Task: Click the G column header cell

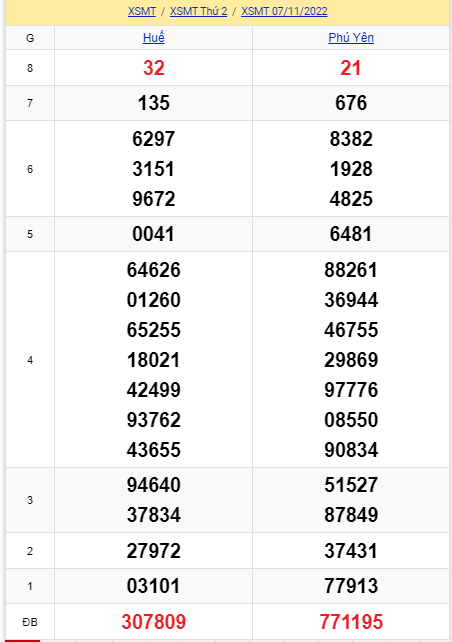Action: coord(30,38)
